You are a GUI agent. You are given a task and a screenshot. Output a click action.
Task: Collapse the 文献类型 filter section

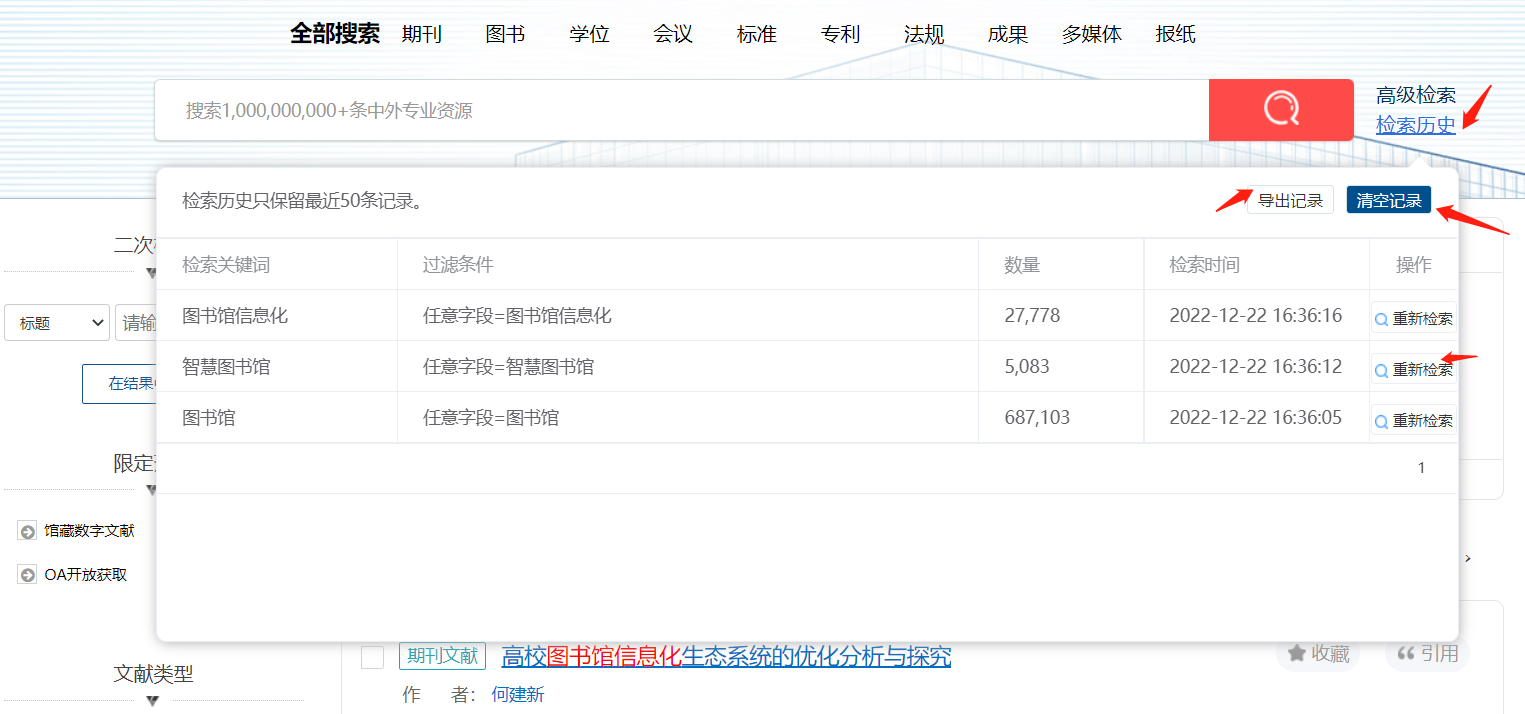click(152, 700)
